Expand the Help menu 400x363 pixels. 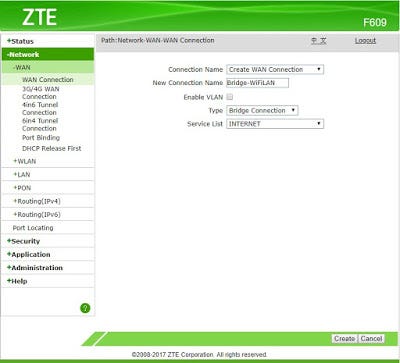point(17,281)
